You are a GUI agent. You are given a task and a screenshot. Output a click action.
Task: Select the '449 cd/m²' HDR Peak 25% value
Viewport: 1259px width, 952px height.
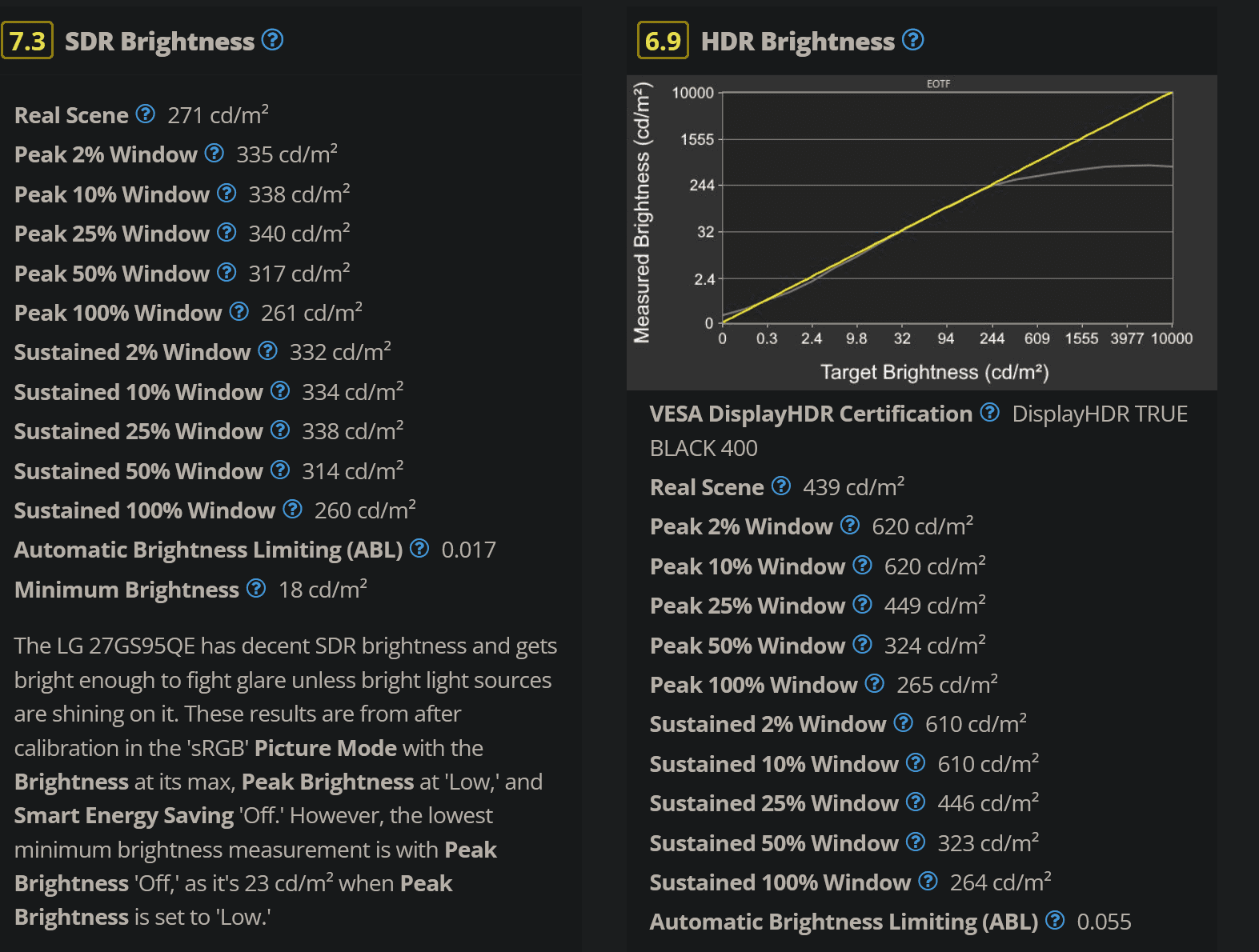(935, 606)
